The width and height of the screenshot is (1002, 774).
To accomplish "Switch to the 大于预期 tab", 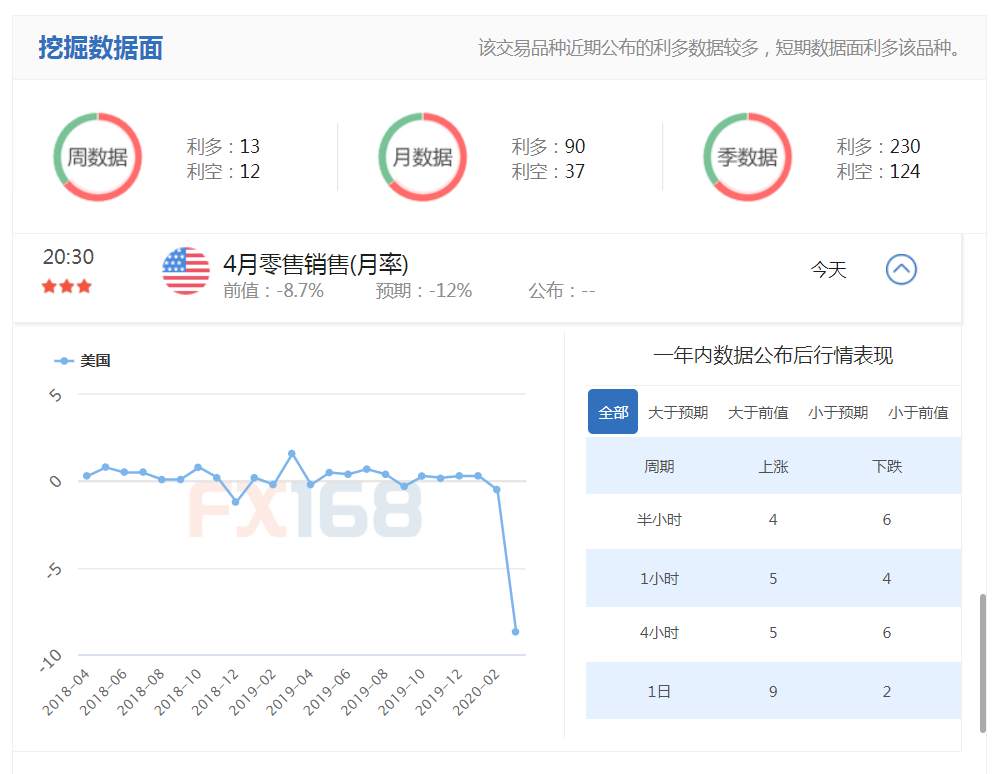I will (x=678, y=412).
